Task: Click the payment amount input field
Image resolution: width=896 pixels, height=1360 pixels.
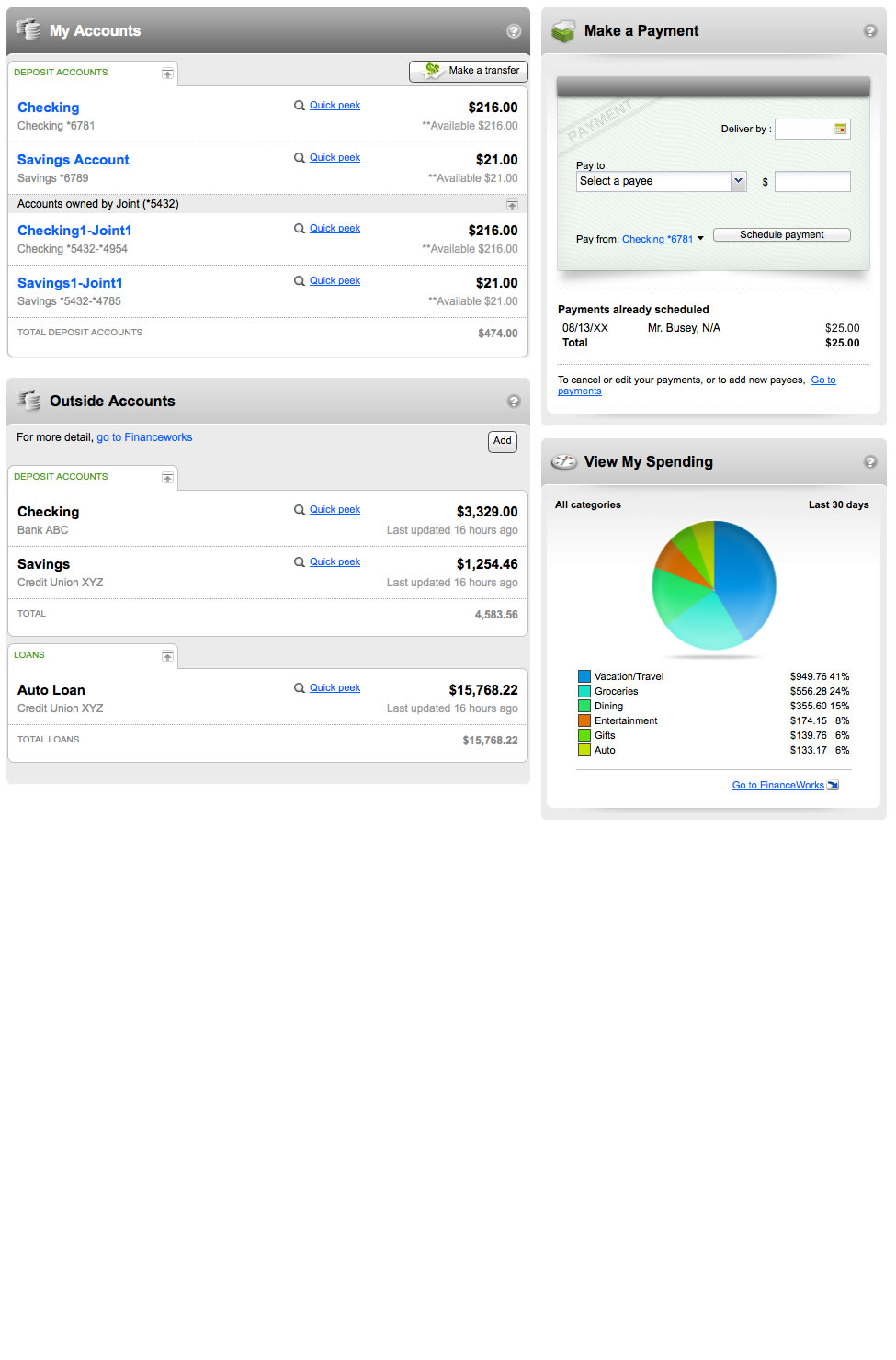Action: (812, 181)
